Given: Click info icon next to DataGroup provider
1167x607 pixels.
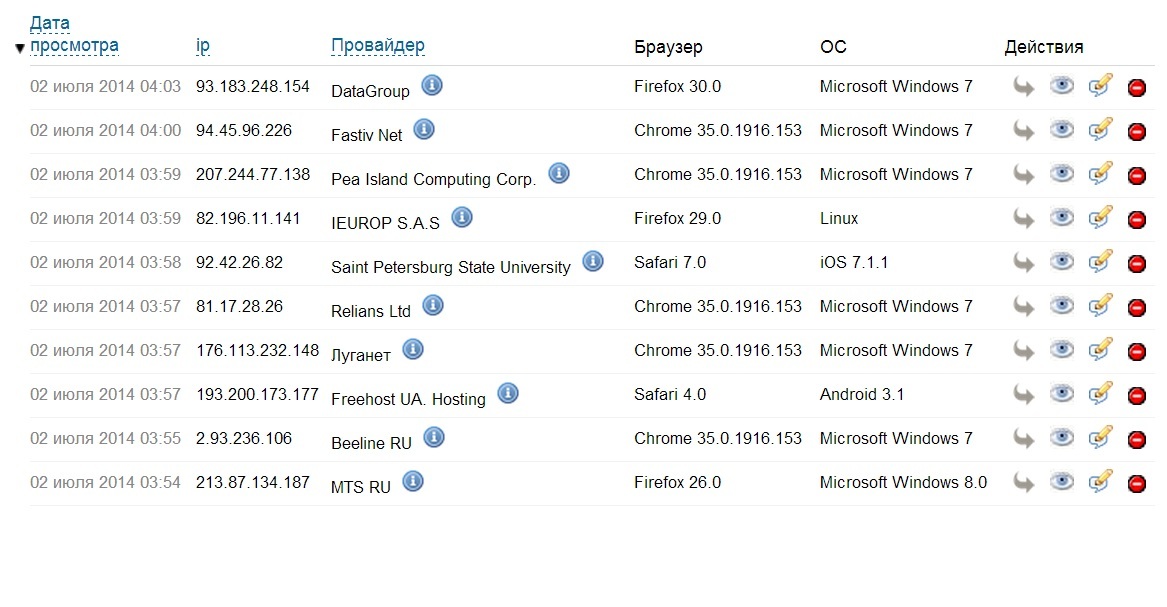Looking at the screenshot, I should [x=432, y=85].
